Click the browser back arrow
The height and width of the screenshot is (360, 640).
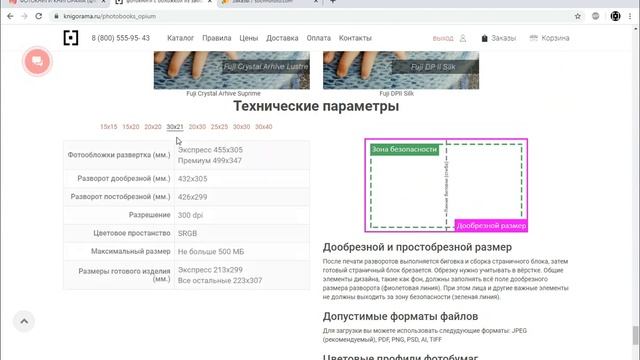point(10,16)
